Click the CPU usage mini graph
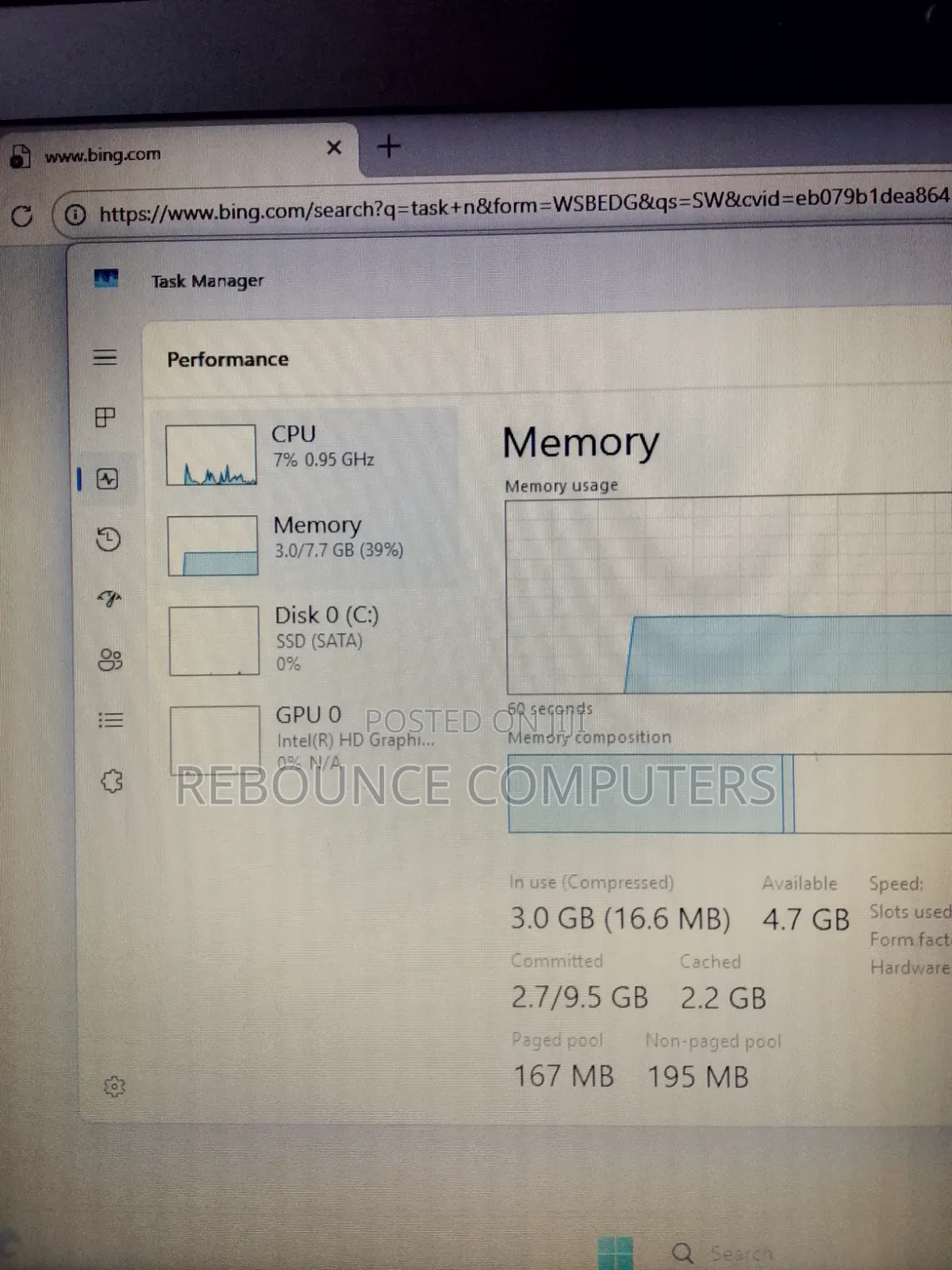952x1270 pixels. 211,455
